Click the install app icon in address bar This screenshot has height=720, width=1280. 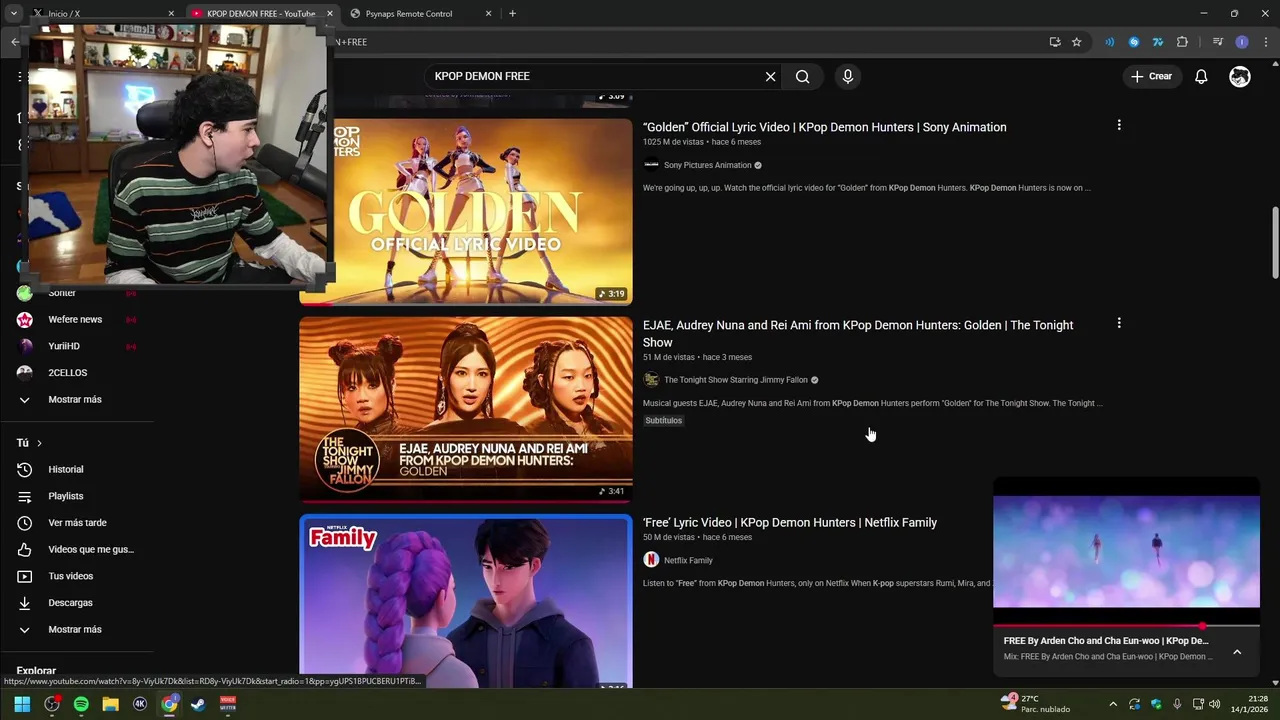[x=1055, y=42]
